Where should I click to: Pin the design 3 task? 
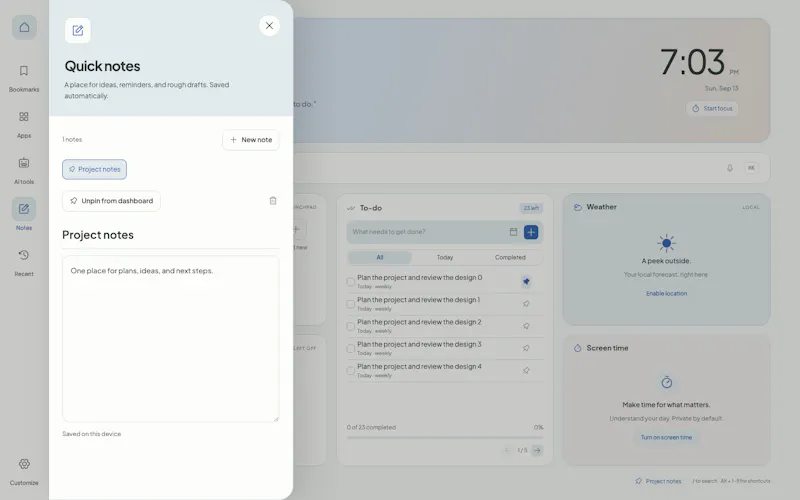[526, 348]
